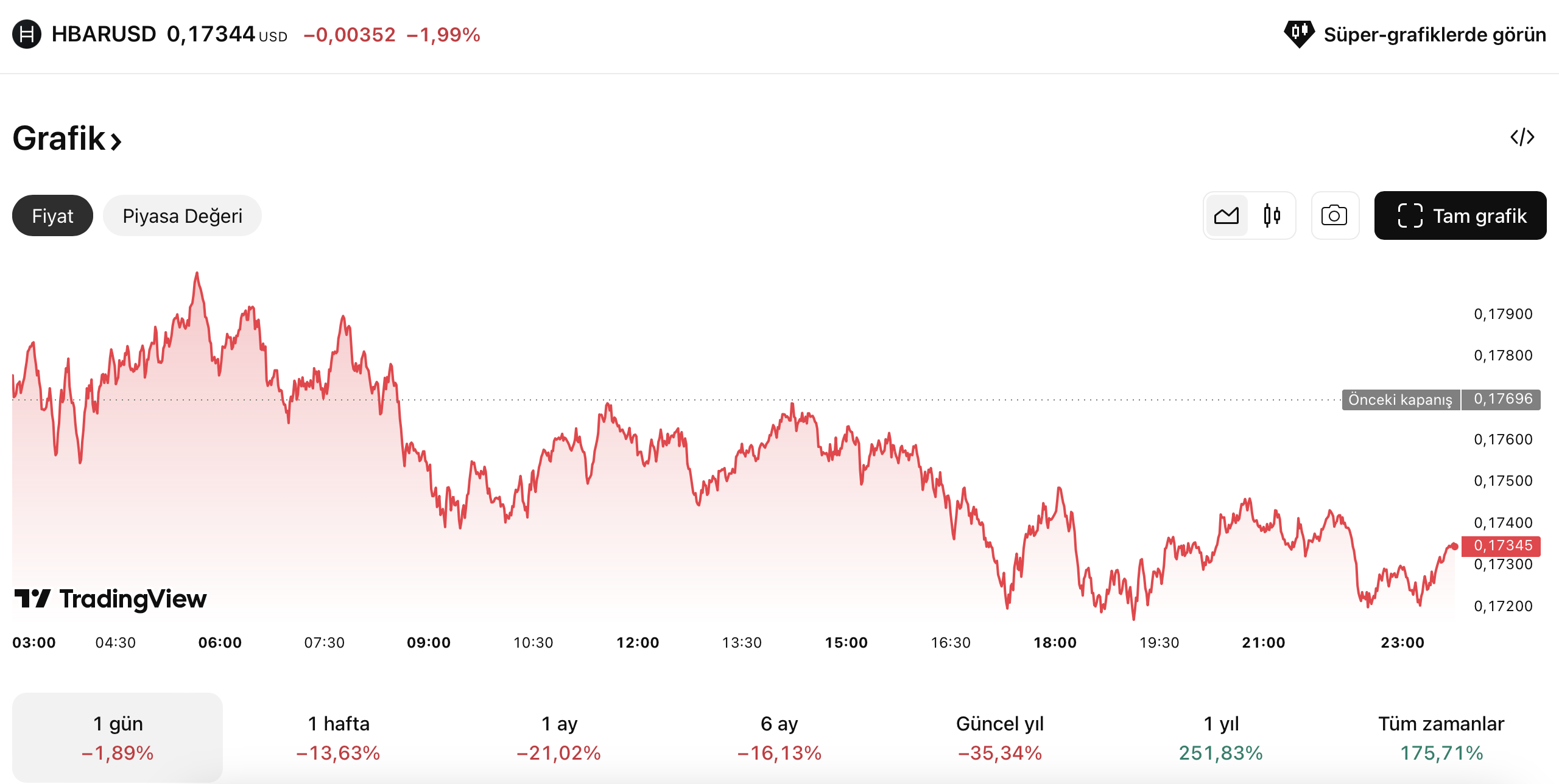
Task: Switch to area chart style
Action: (1226, 215)
